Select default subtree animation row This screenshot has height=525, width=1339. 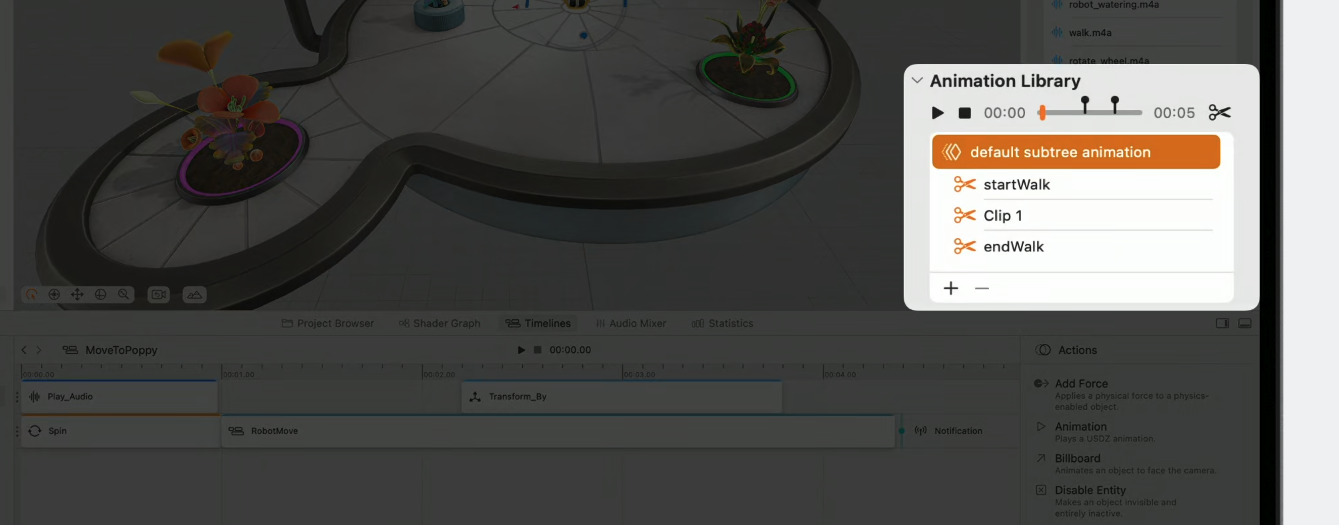tap(1076, 152)
